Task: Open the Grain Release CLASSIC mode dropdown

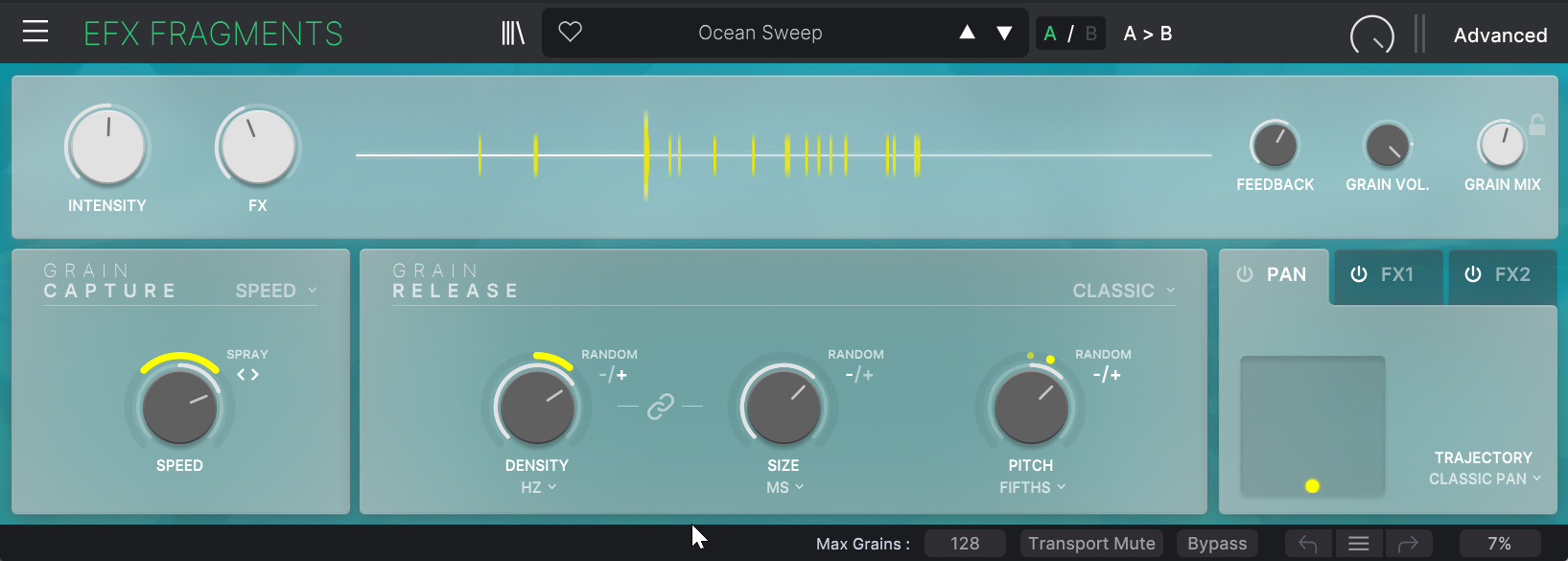Action: click(1123, 291)
